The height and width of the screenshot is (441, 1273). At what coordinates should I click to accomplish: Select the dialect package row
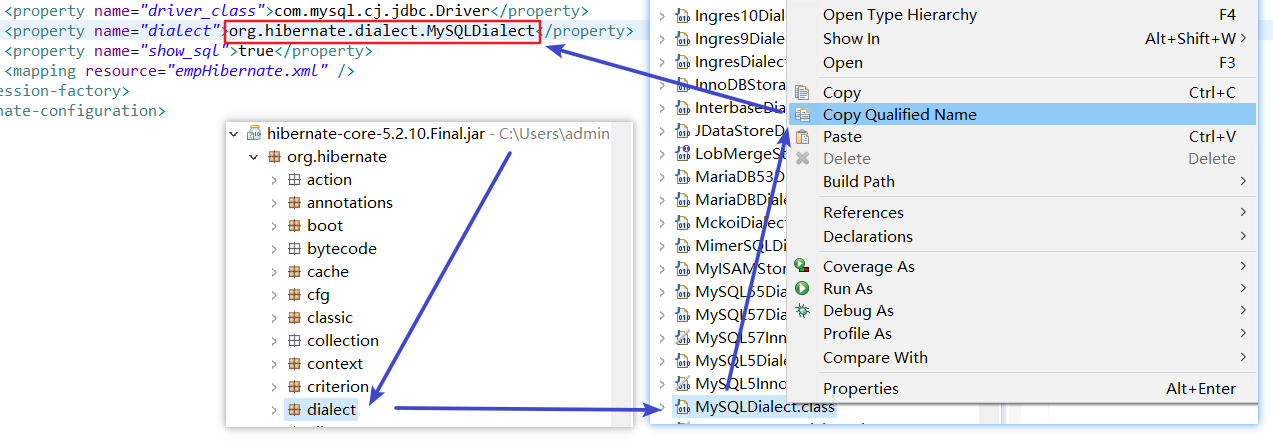click(322, 410)
